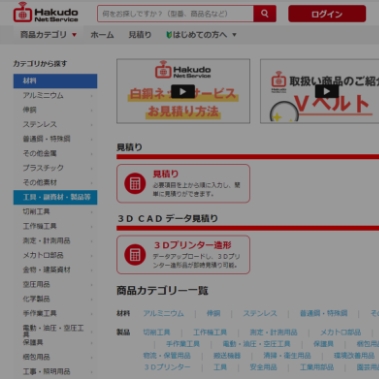Image resolution: width=379 pixels, height=379 pixels.
Task: Click 普通鋼・特殊鋼 link in 商品カテゴリー一覧
Action: click(x=324, y=314)
